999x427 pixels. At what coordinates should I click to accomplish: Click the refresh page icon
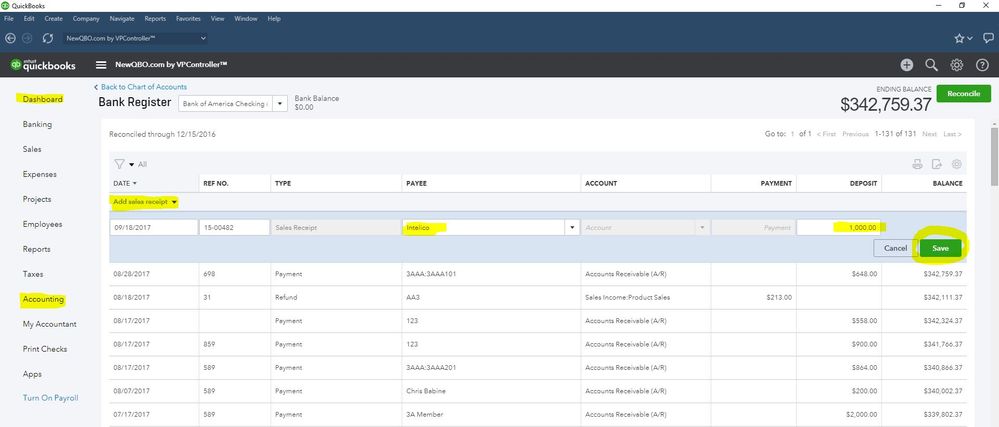click(47, 38)
